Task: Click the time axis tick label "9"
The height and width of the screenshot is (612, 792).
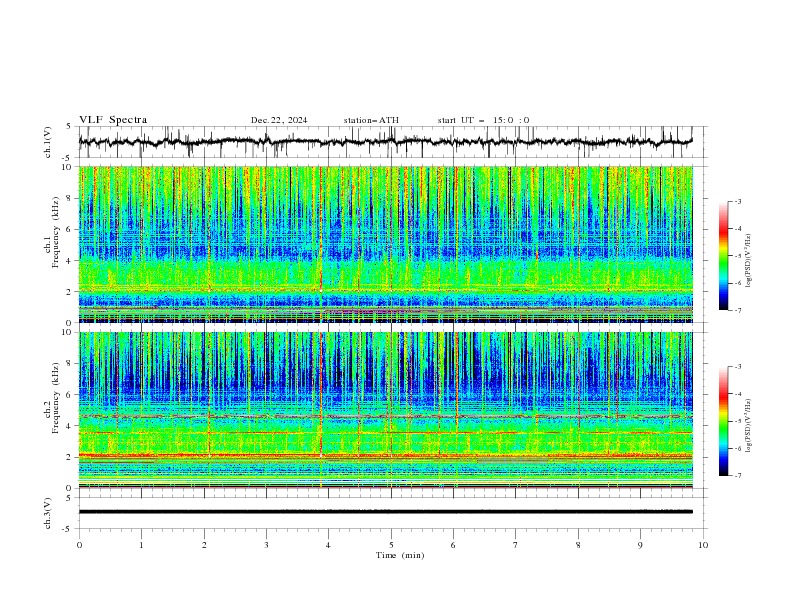Action: click(x=640, y=545)
